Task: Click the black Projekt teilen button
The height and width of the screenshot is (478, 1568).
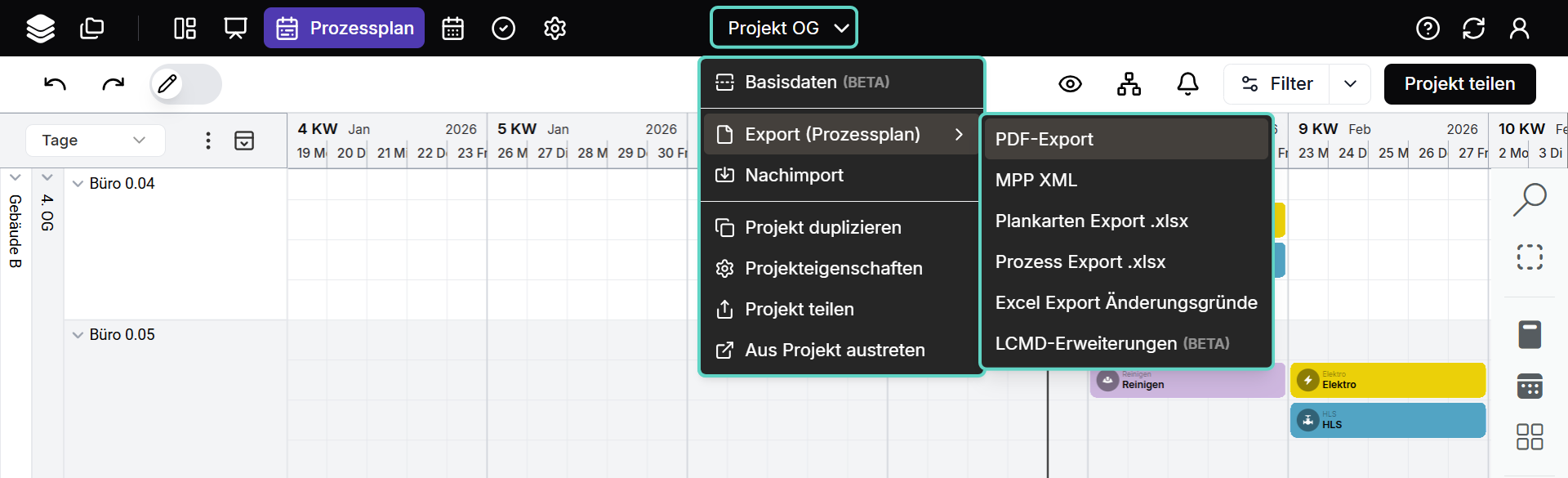Action: [x=1459, y=84]
